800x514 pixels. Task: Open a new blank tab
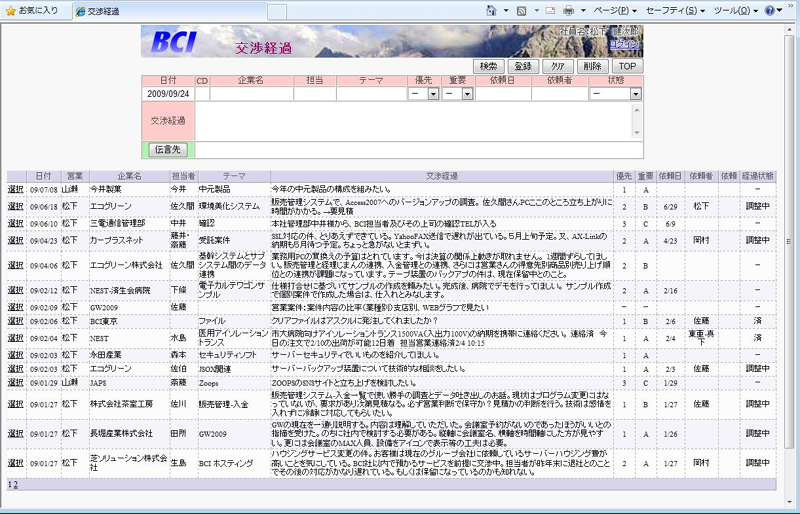pos(277,12)
